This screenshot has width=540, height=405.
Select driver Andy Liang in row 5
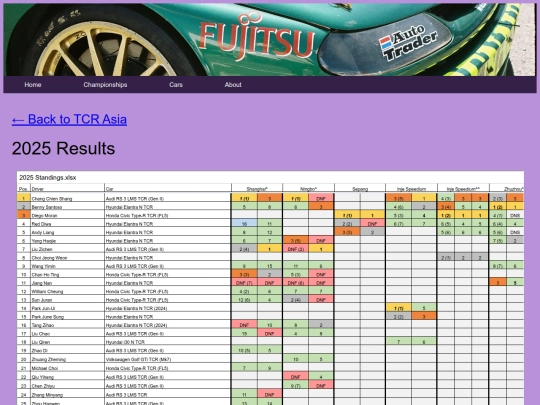44,232
